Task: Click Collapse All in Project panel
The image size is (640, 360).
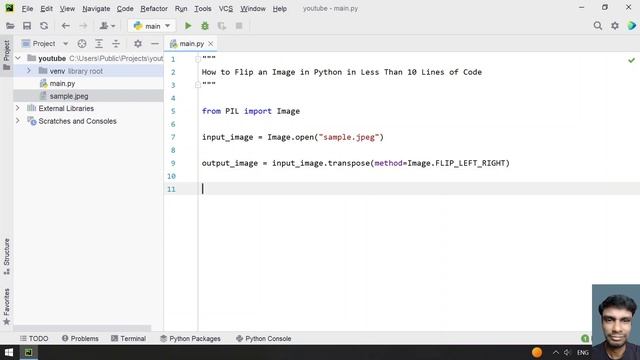Action: (116, 44)
